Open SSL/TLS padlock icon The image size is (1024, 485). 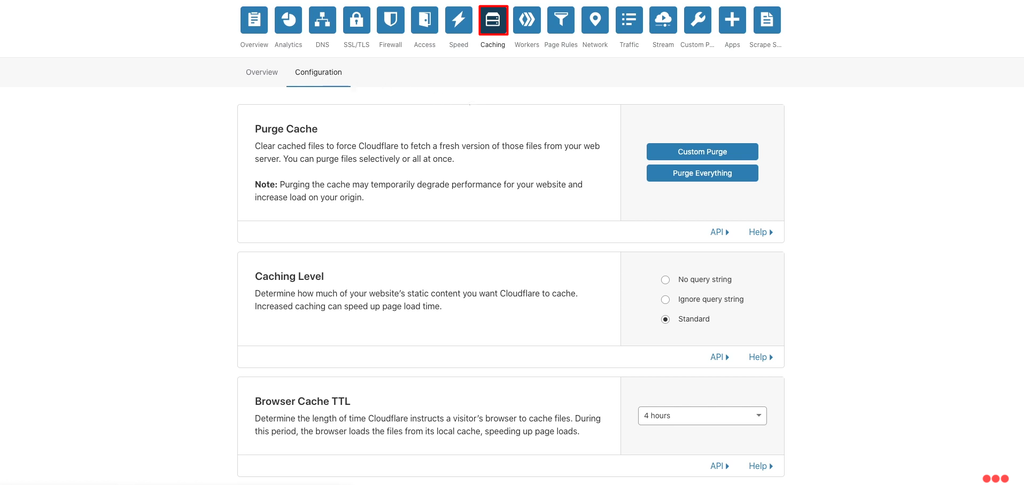click(x=356, y=20)
